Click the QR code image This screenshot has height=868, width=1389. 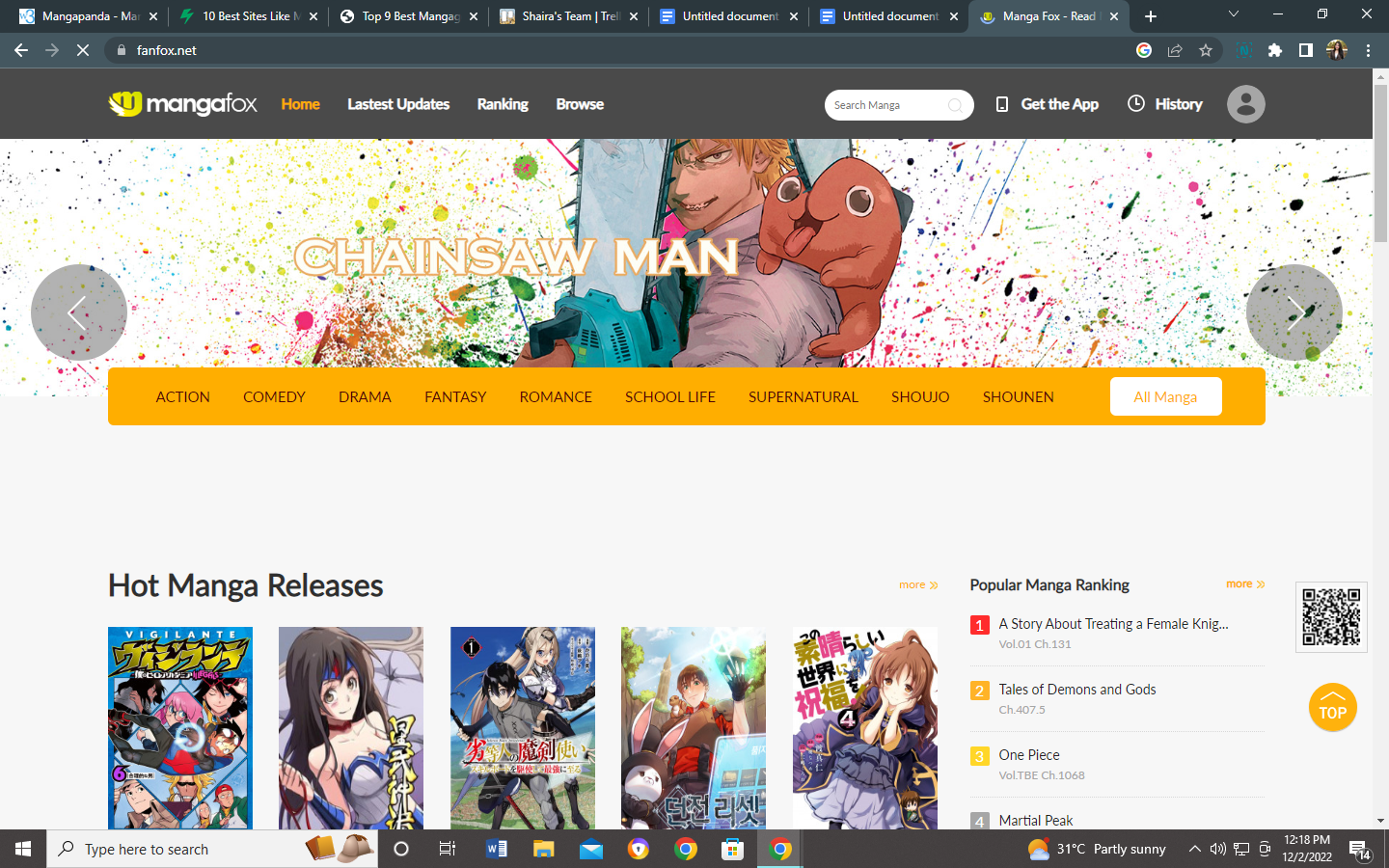pyautogui.click(x=1331, y=617)
